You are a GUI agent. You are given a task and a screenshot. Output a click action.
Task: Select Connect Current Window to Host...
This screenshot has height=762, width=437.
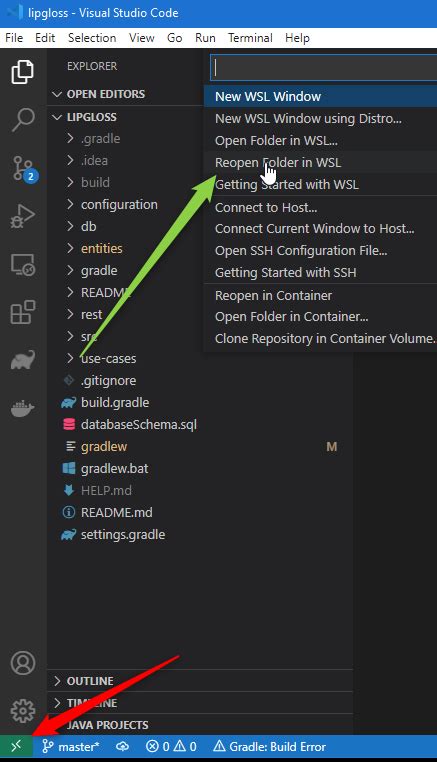click(x=320, y=228)
